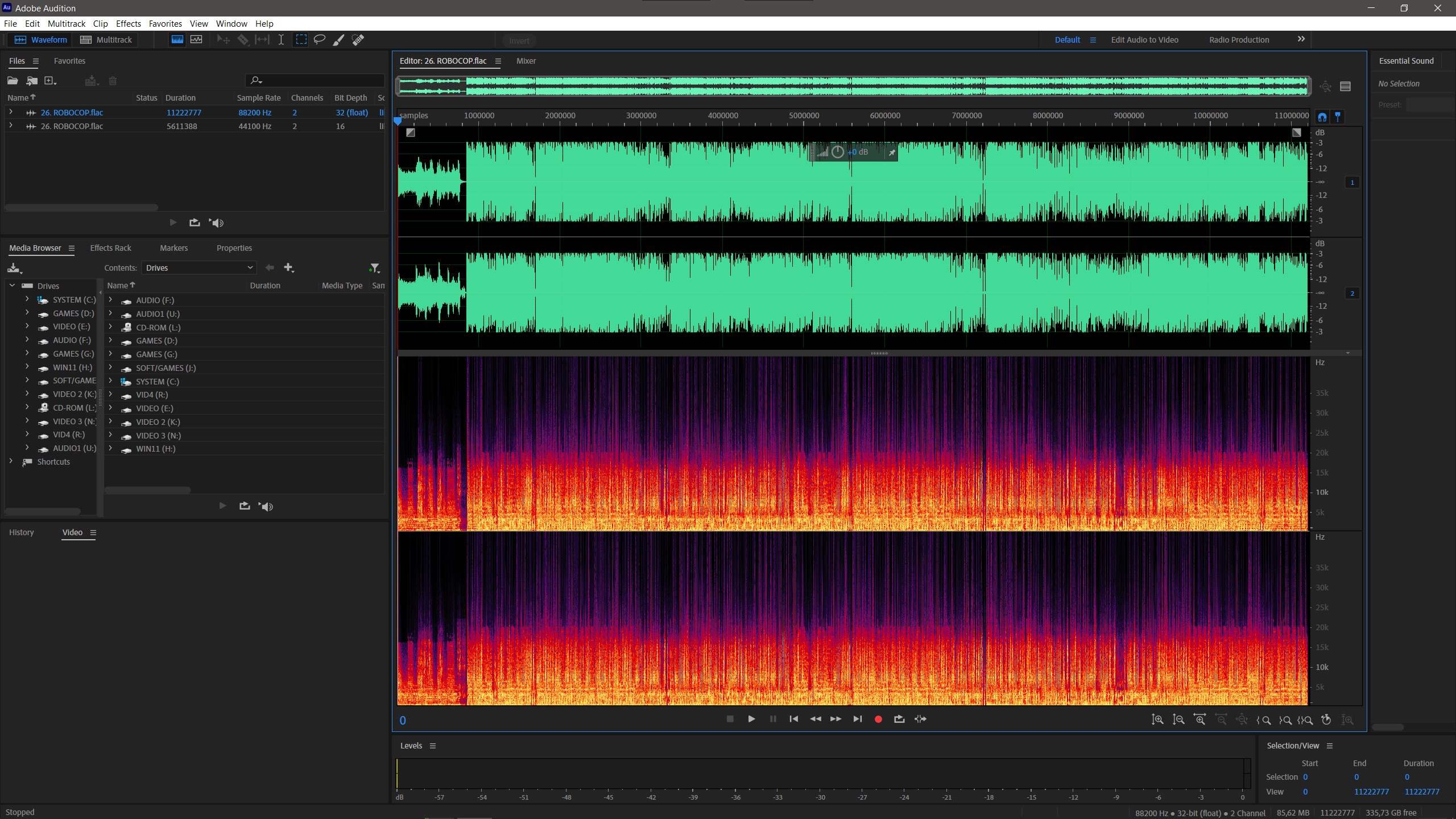Open file icon in Files panel
The height and width of the screenshot is (819, 1456).
[13, 81]
